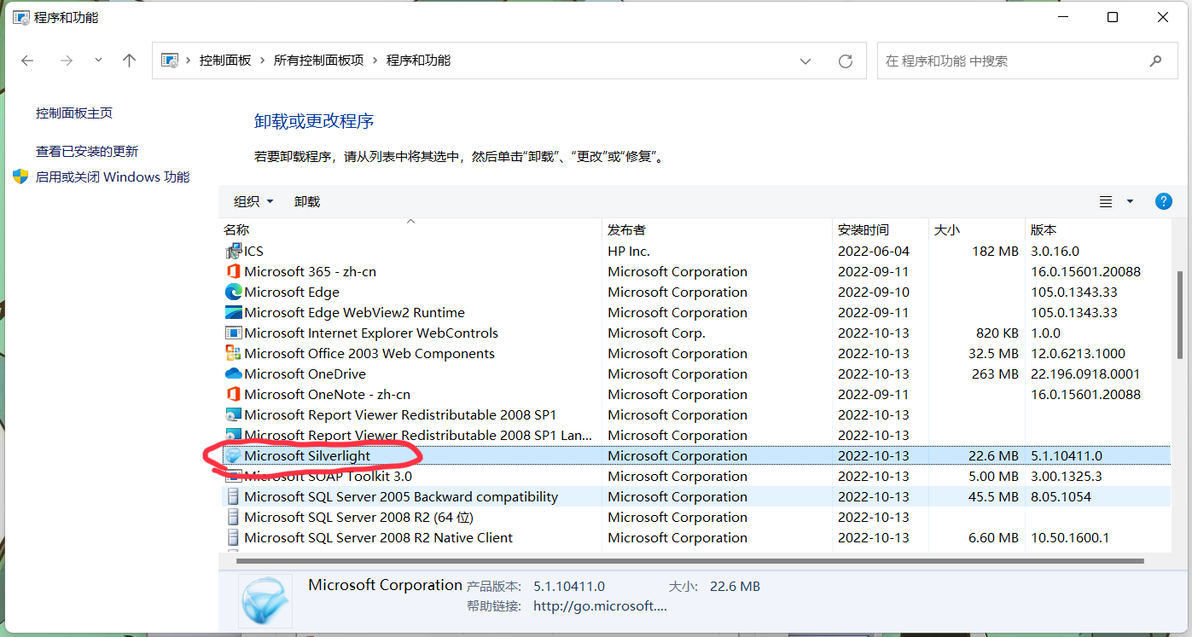The width and height of the screenshot is (1192, 637).
Task: Click the control panel icon in address bar
Action: click(170, 60)
